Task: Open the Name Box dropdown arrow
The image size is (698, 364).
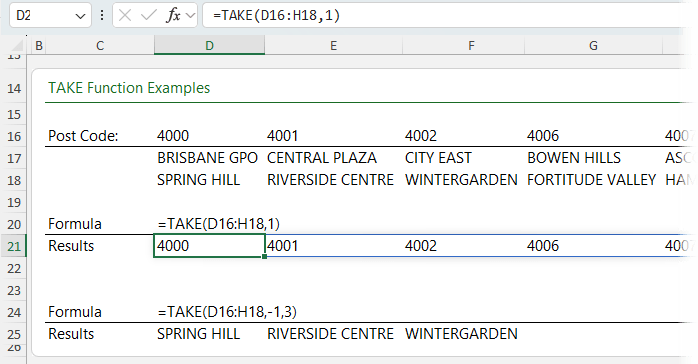Action: (80, 16)
